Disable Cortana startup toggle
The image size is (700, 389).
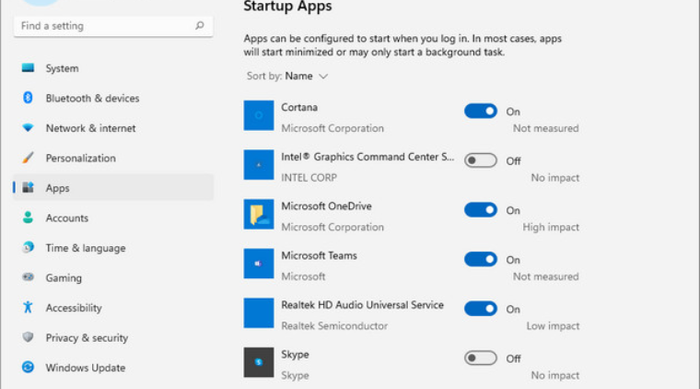click(480, 111)
